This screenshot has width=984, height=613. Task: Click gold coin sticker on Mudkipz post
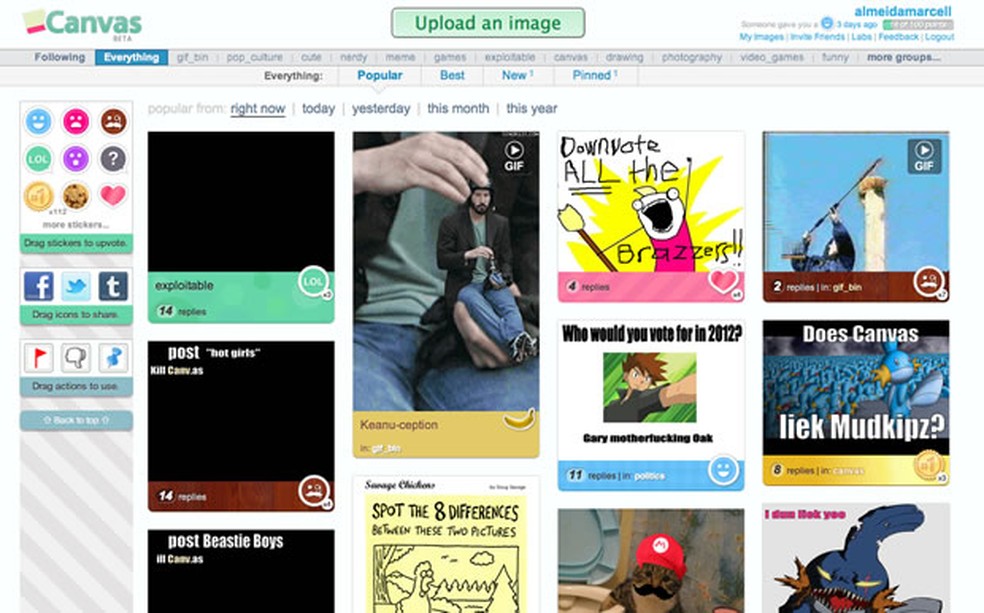click(928, 466)
